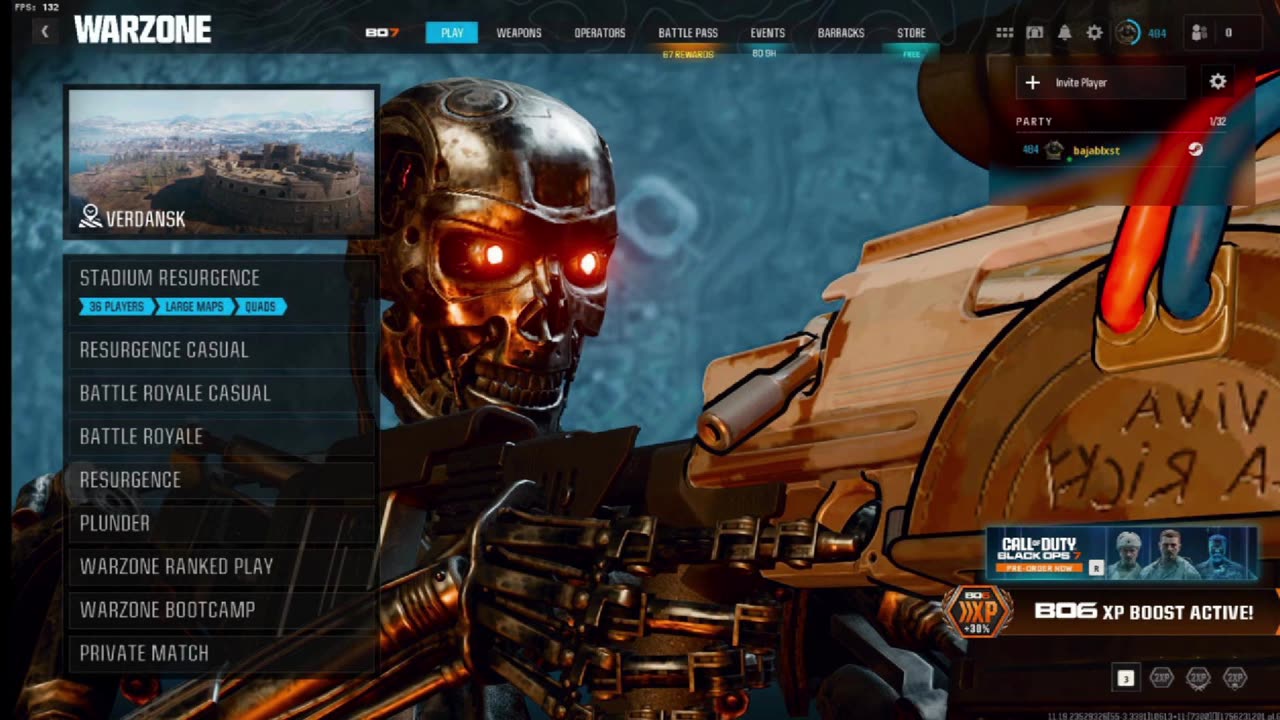Open the BO7 tab icon

[x=382, y=33]
